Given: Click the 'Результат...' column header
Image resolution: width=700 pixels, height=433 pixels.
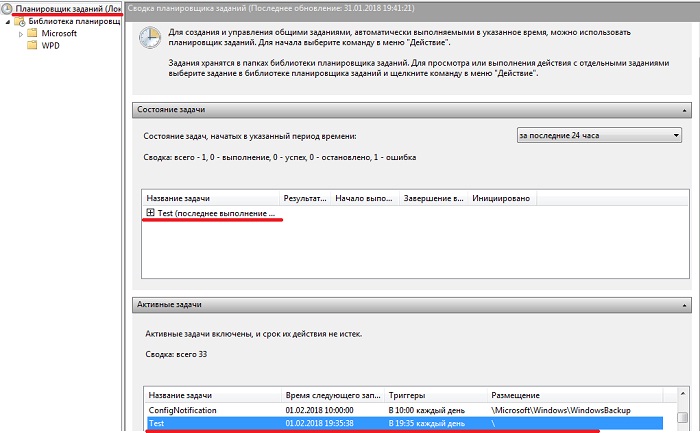Looking at the screenshot, I should [305, 198].
